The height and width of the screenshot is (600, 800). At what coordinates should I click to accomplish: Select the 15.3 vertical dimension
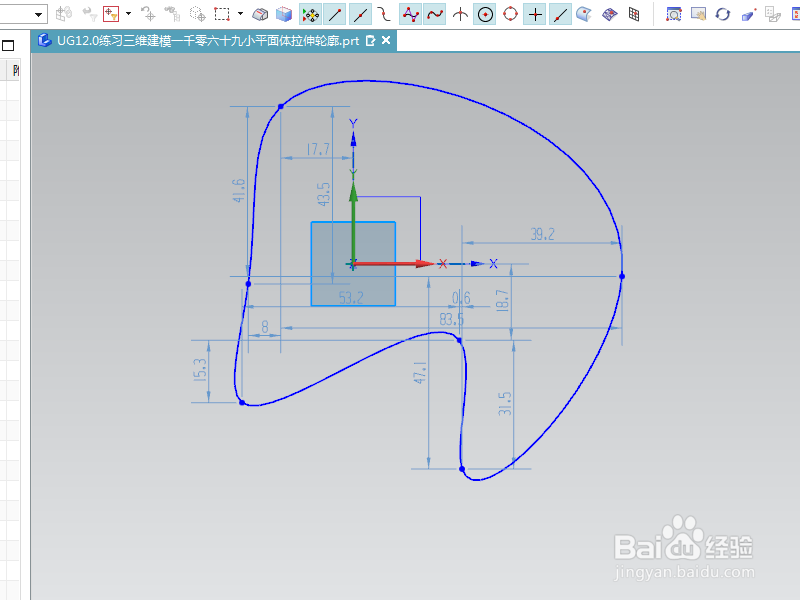pyautogui.click(x=201, y=370)
